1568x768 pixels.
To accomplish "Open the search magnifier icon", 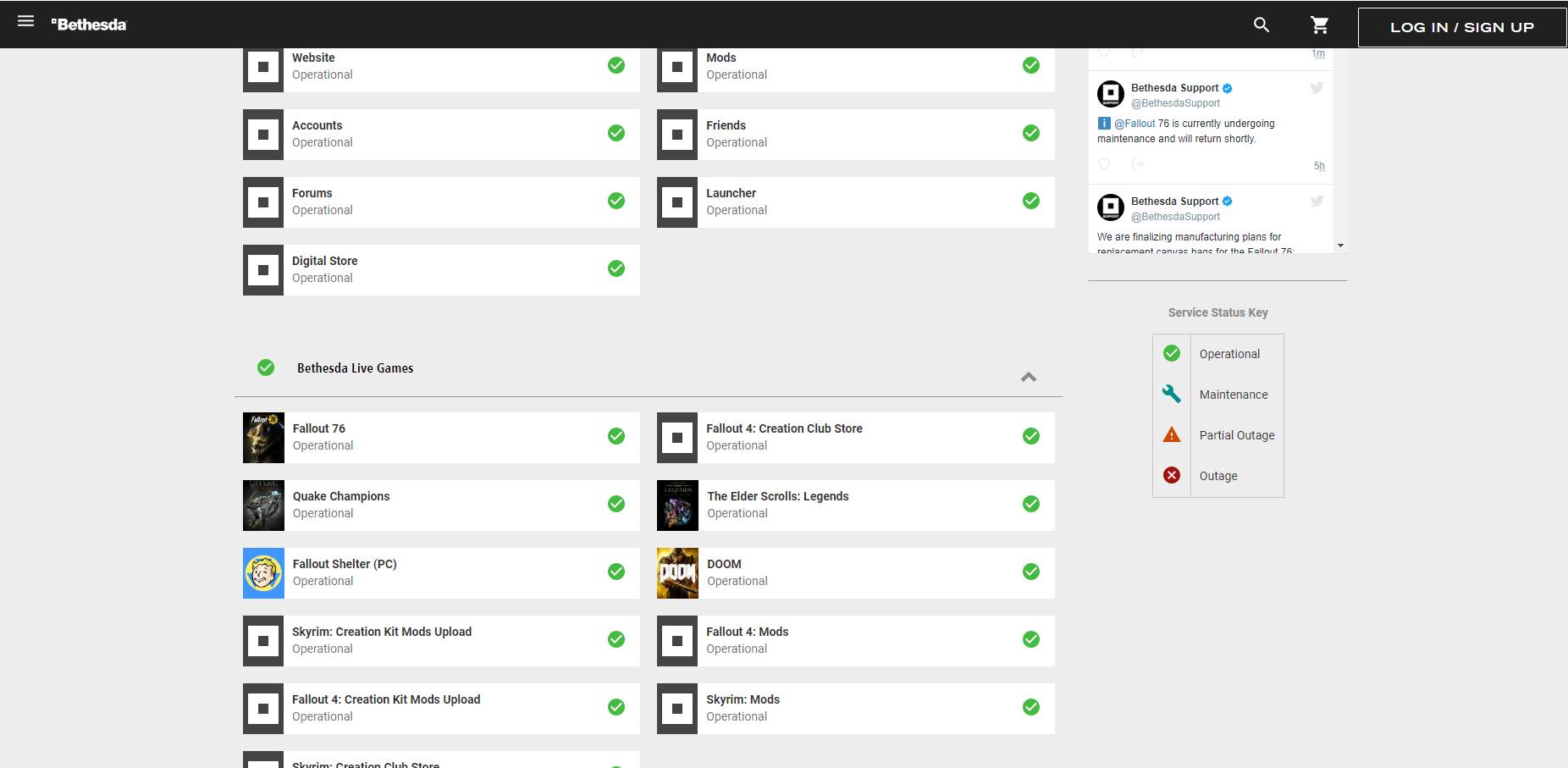I will click(1262, 25).
